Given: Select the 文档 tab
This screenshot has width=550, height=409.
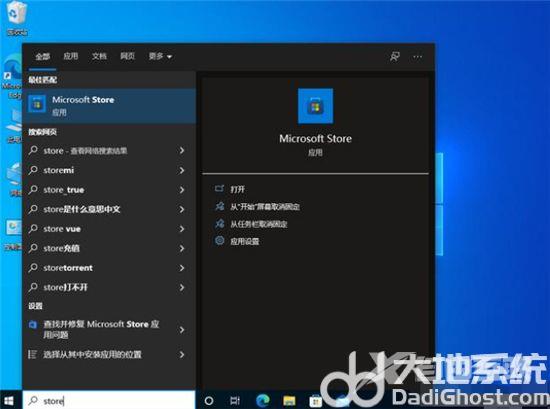Looking at the screenshot, I should tap(99, 56).
